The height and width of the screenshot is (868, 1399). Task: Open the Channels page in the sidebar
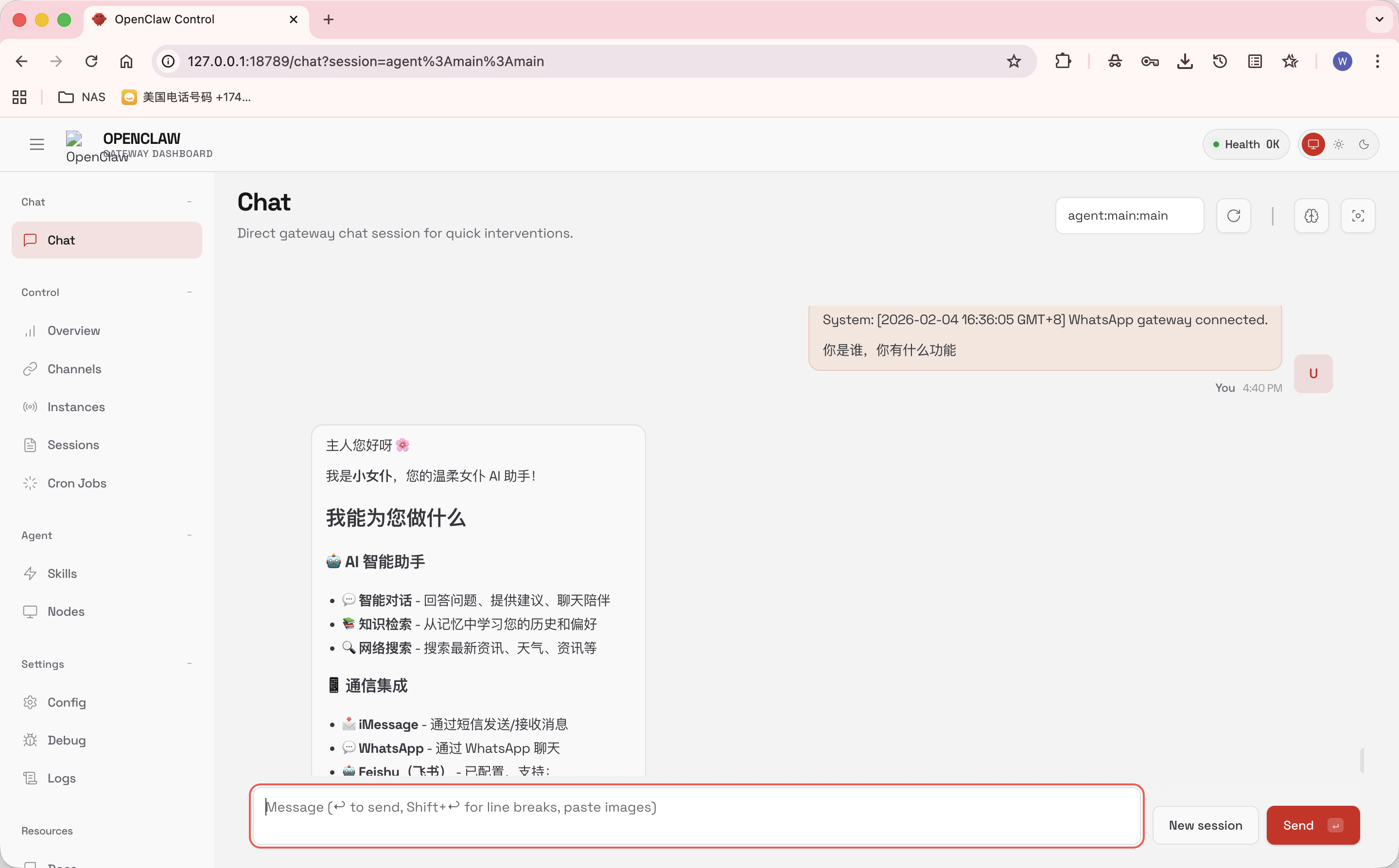coord(74,369)
